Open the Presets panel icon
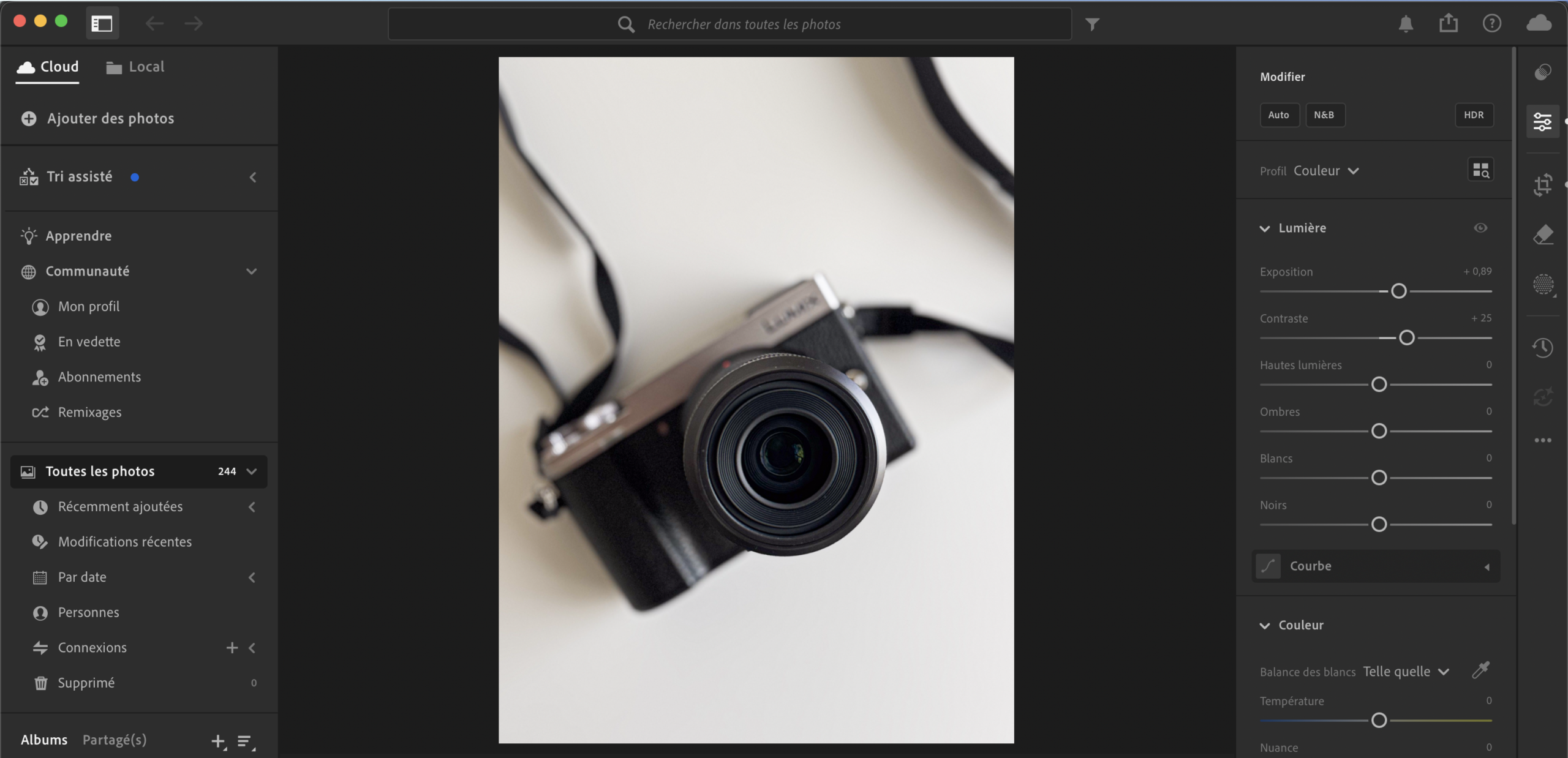The width and height of the screenshot is (1568, 758). tap(1543, 72)
